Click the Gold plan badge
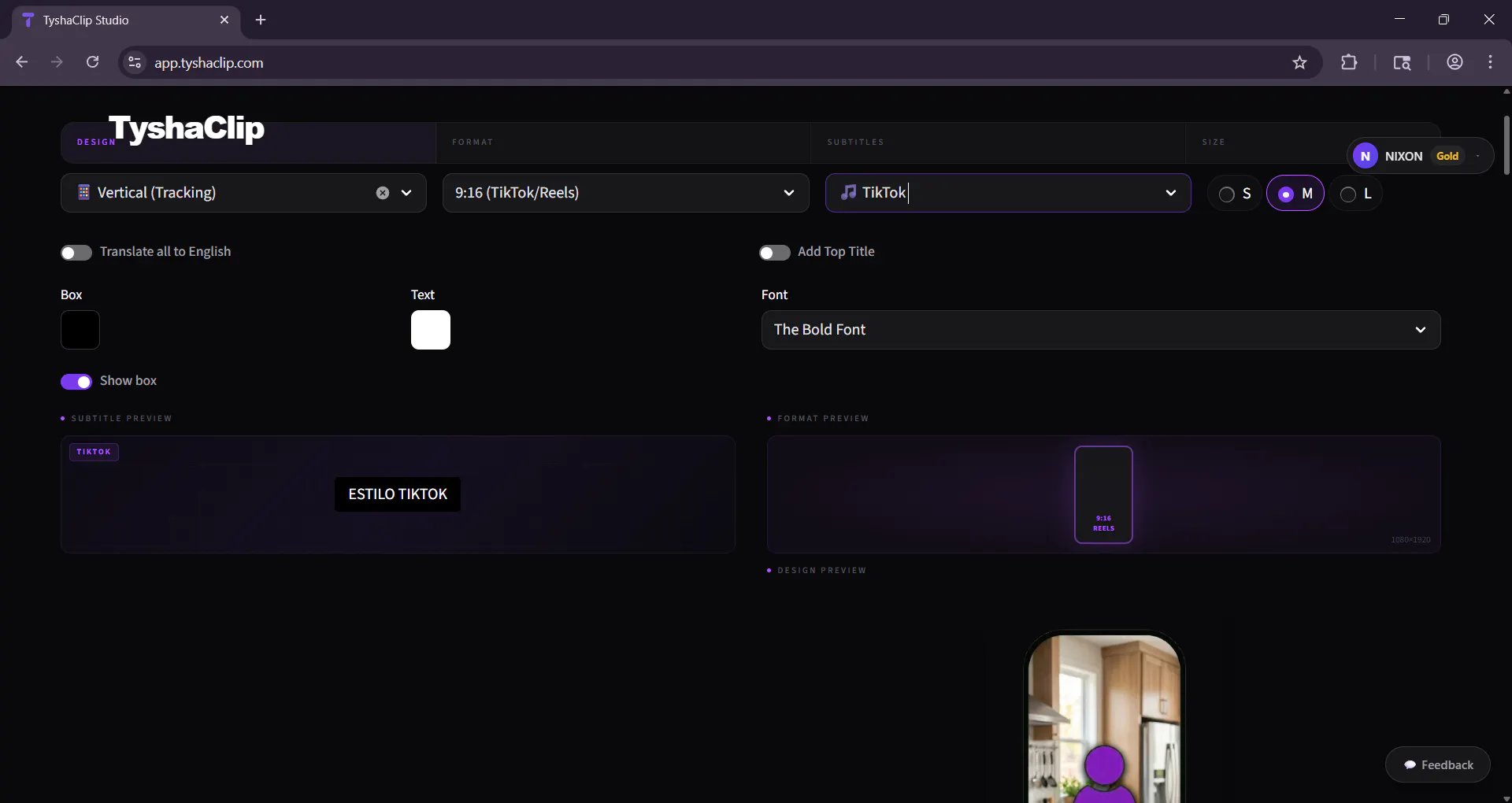 1447,156
